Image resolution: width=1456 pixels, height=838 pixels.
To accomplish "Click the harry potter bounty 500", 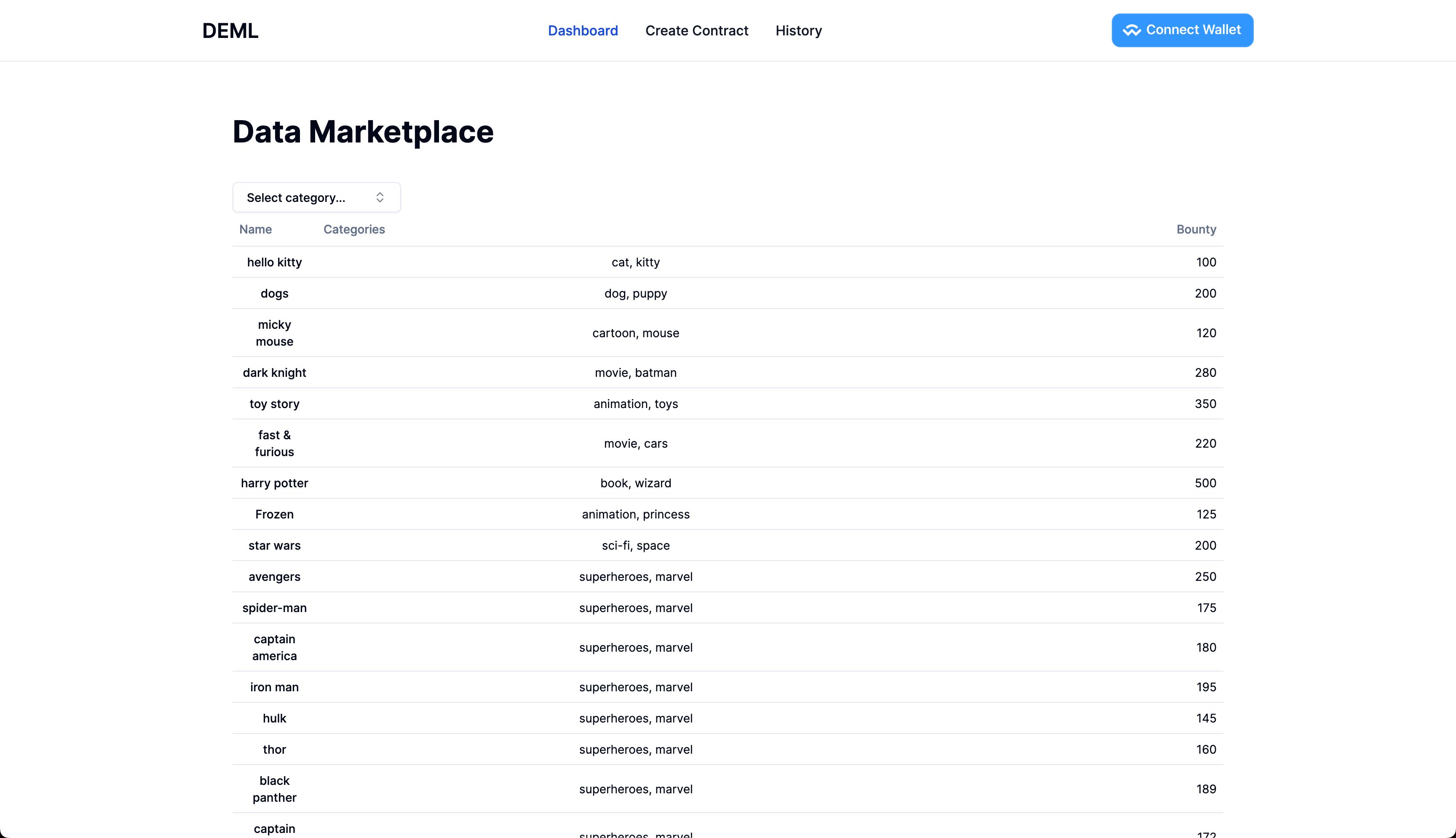I will click(x=1205, y=483).
